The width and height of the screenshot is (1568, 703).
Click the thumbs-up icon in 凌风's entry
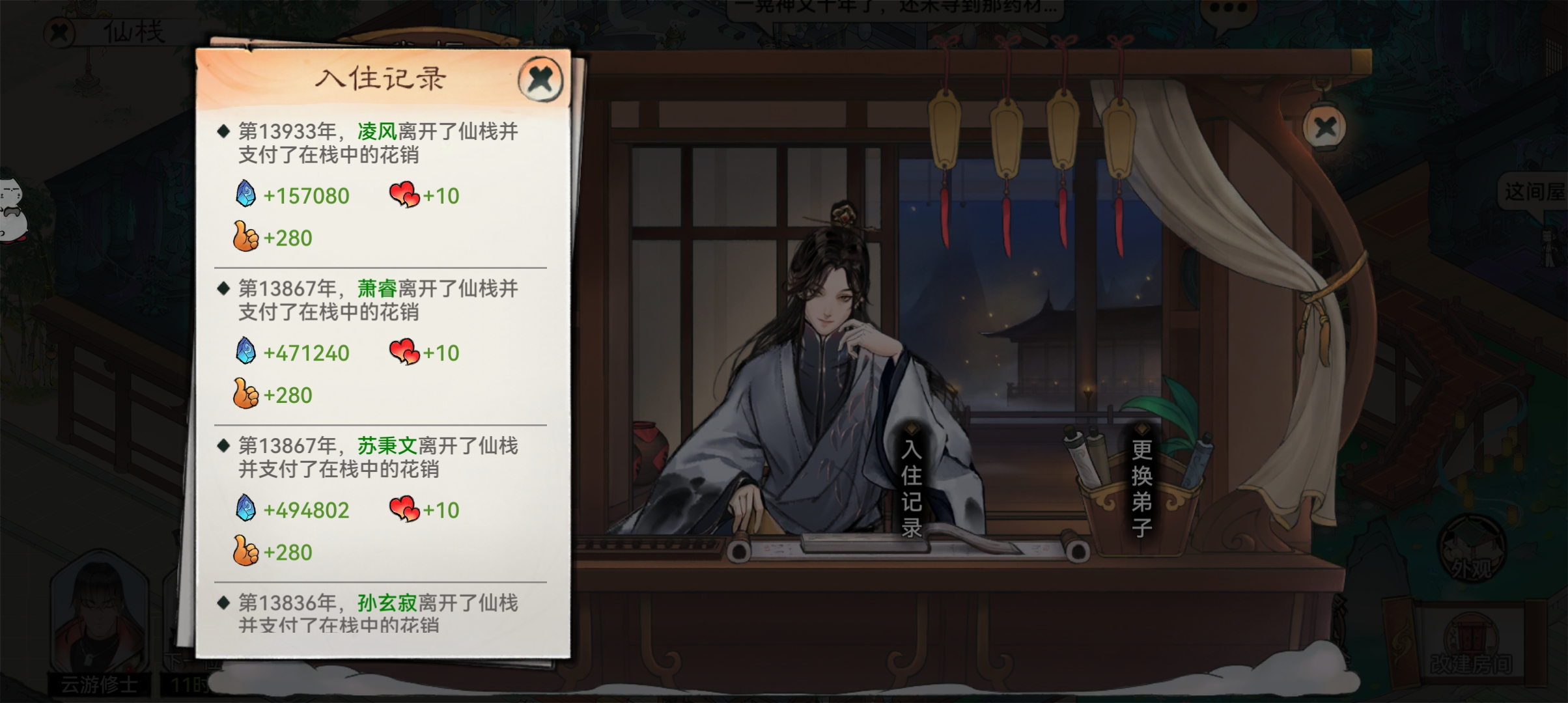coord(245,236)
